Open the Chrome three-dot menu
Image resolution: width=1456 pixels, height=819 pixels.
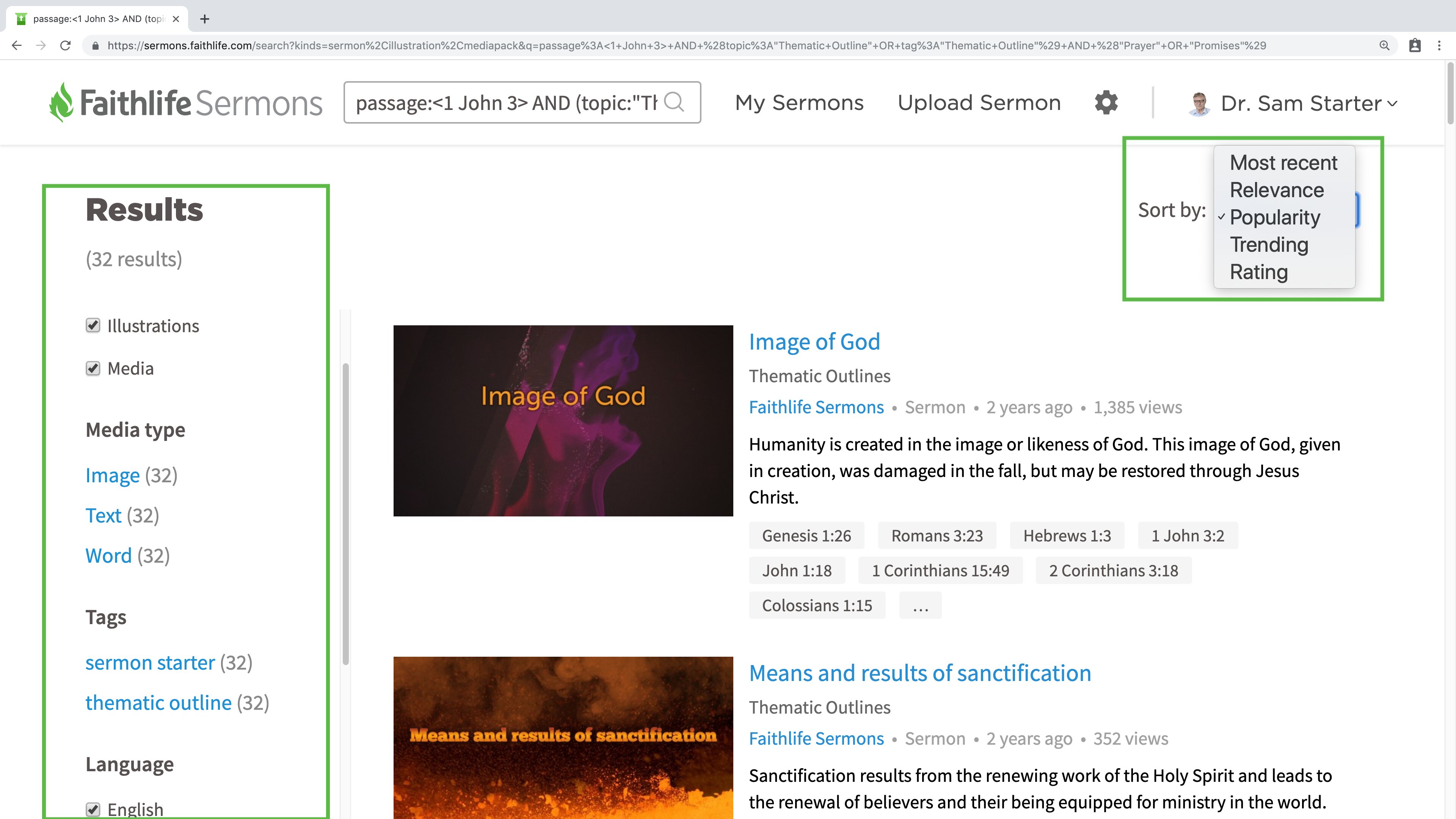1440,45
